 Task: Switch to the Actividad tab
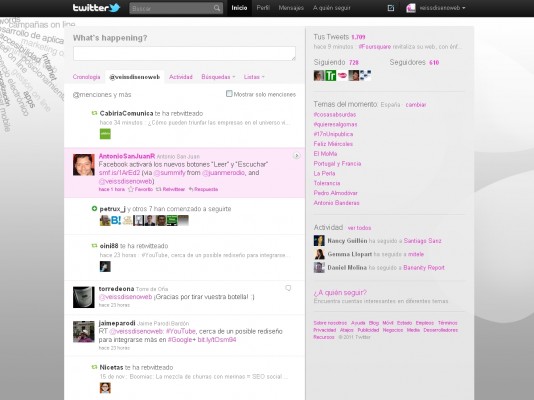tap(180, 77)
